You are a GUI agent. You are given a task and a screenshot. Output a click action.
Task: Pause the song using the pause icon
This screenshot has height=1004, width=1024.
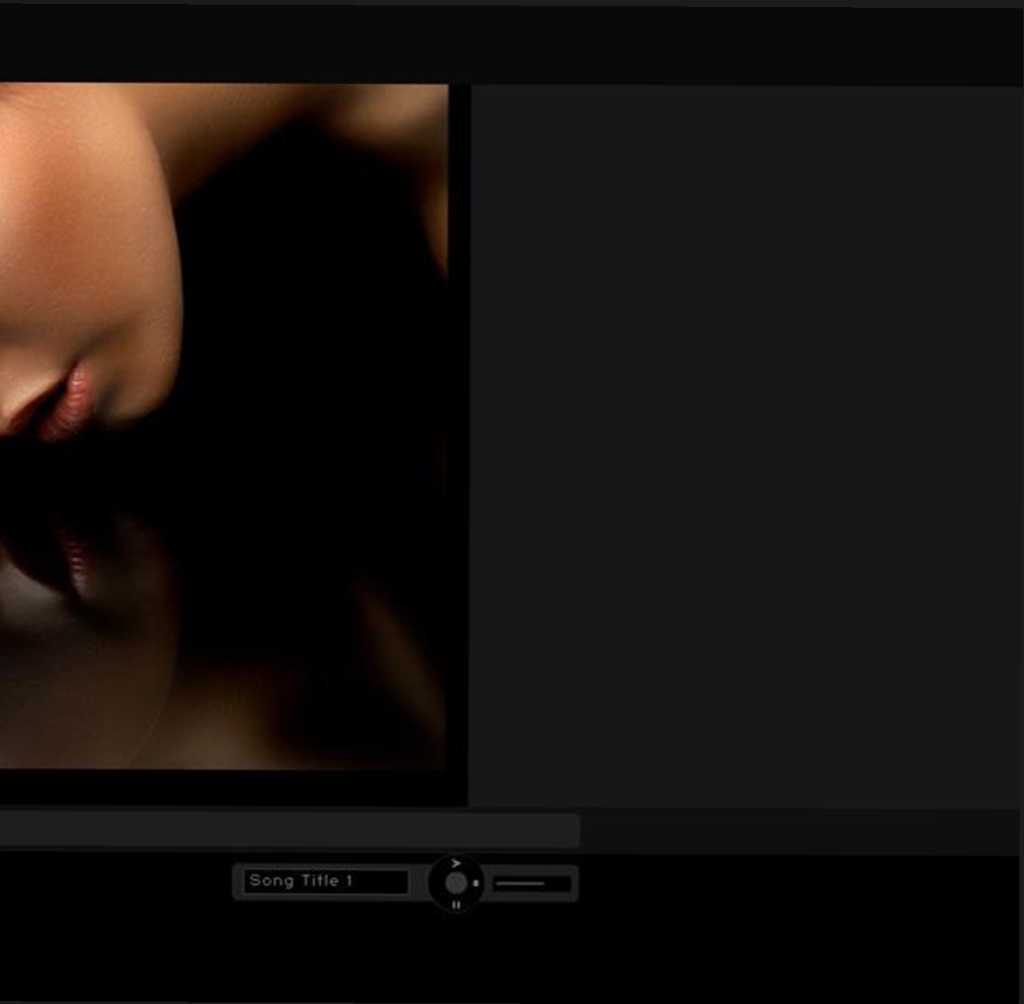pyautogui.click(x=456, y=905)
